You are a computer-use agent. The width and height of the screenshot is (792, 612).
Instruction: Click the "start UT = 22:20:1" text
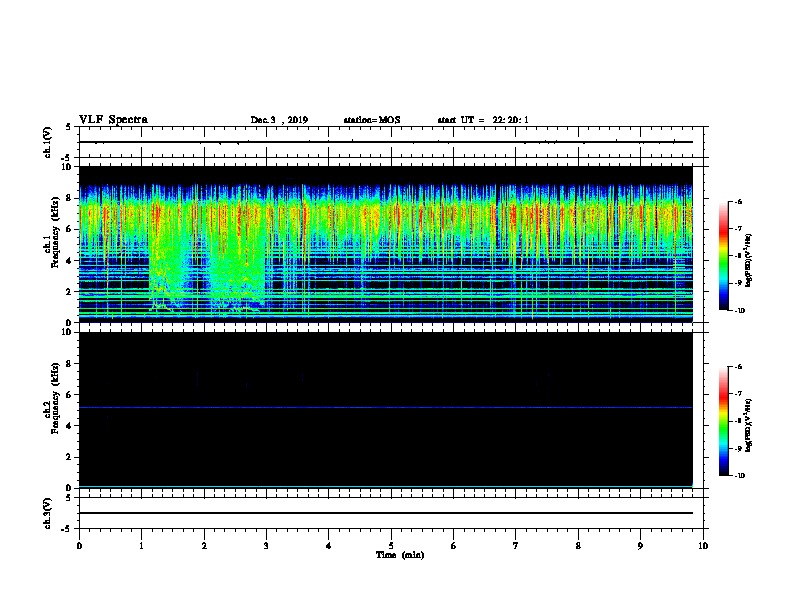coord(483,120)
